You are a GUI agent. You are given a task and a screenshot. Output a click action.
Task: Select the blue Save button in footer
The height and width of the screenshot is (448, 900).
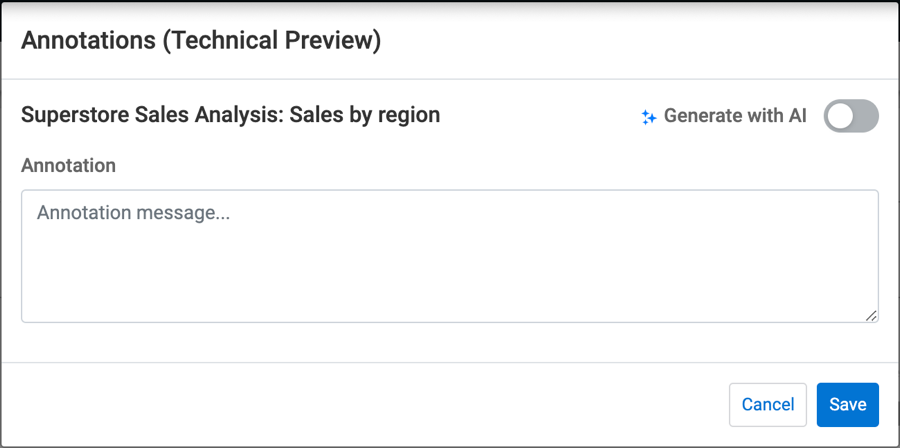(x=847, y=404)
